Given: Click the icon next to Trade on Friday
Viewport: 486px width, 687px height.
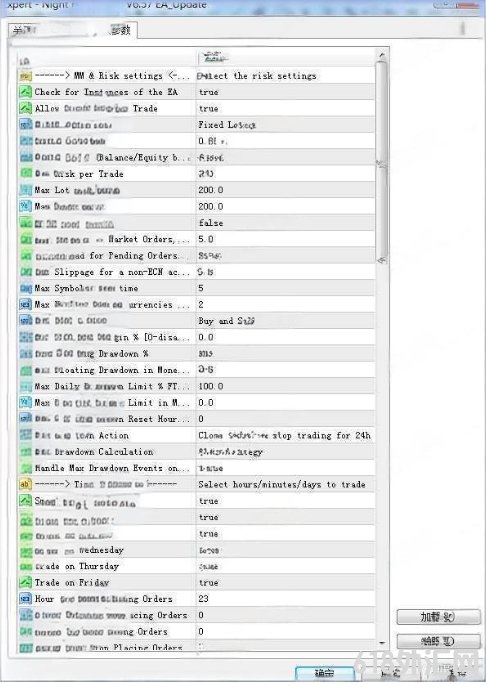Looking at the screenshot, I should pyautogui.click(x=25, y=582).
